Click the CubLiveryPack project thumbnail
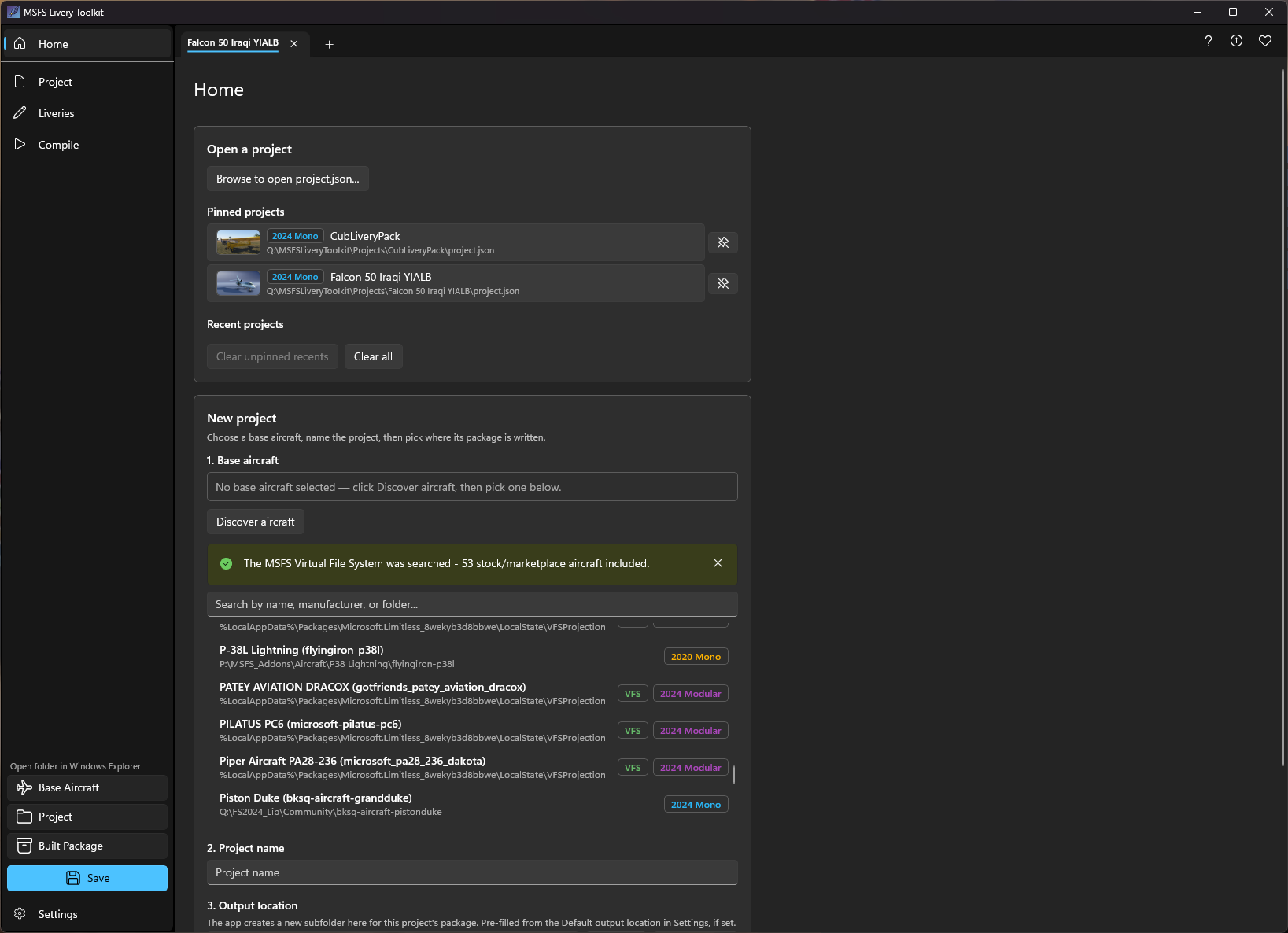The image size is (1288, 933). [x=238, y=242]
